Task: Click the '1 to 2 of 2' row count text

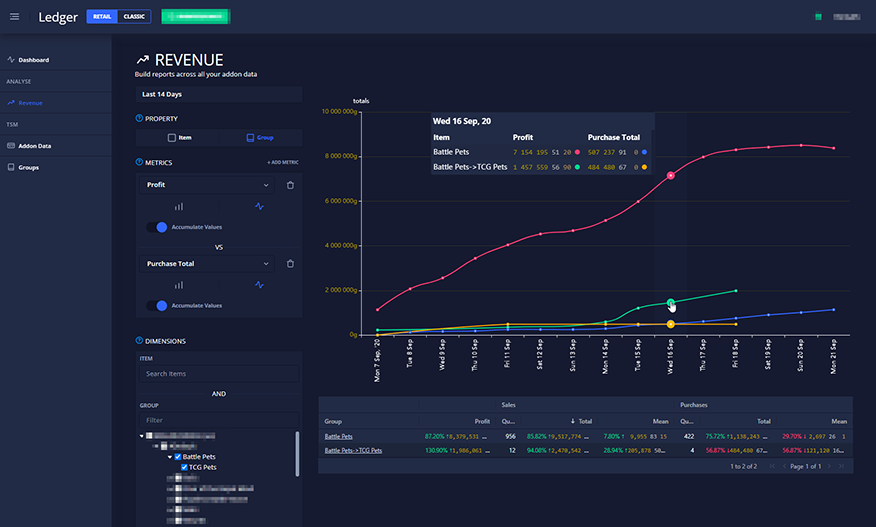Action: 744,466
